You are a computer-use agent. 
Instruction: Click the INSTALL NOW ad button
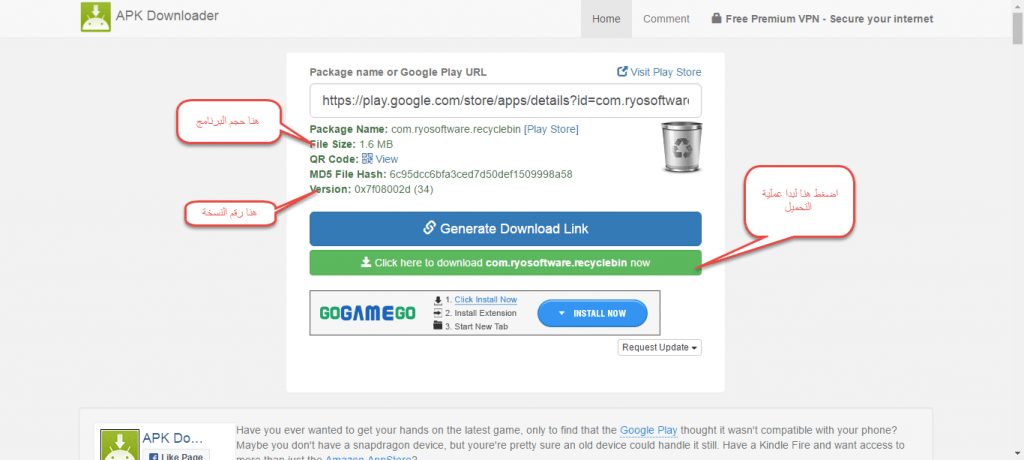tap(592, 314)
